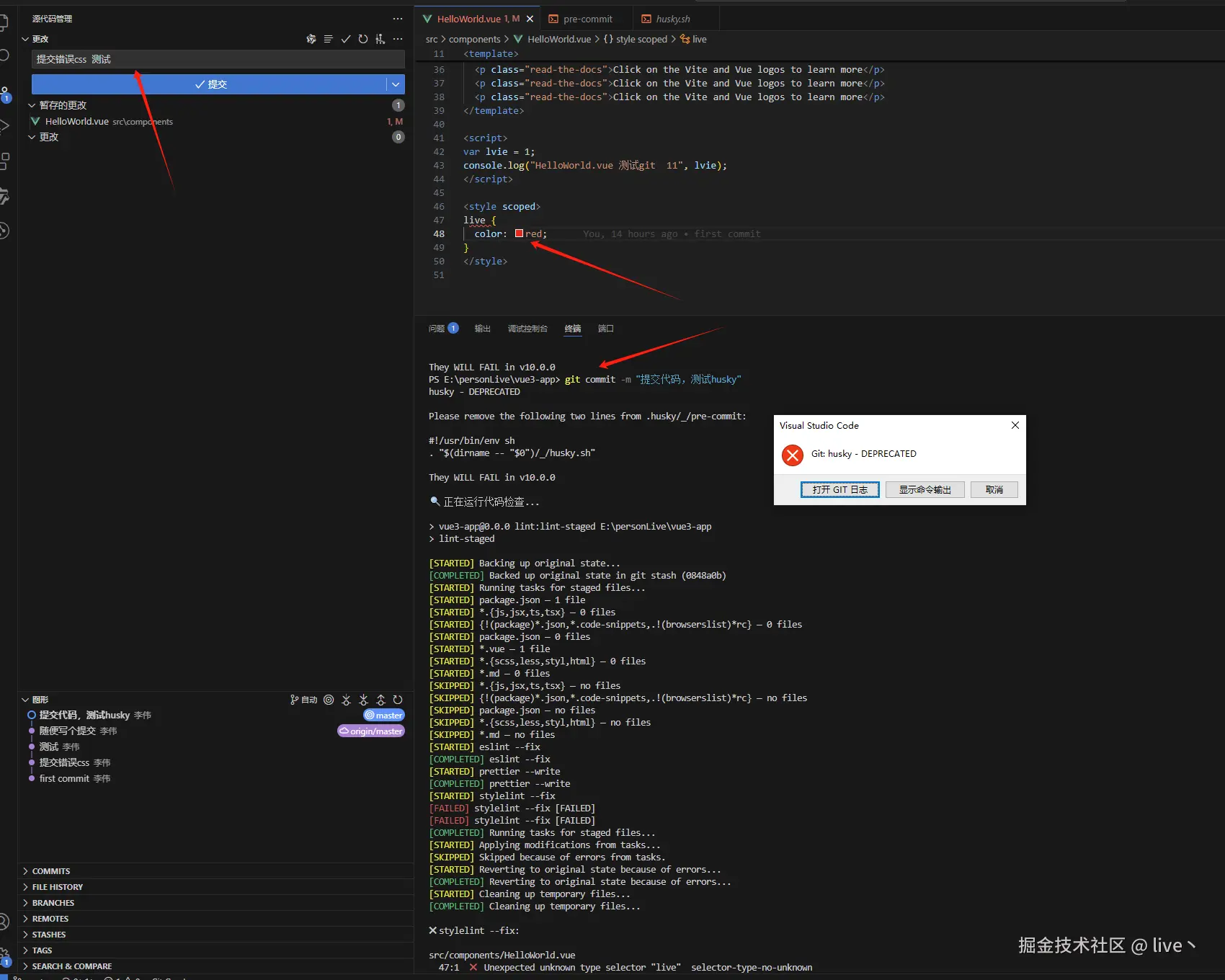This screenshot has height=980, width=1225.
Task: Generate commit message with AI sparkle icon
Action: [311, 39]
